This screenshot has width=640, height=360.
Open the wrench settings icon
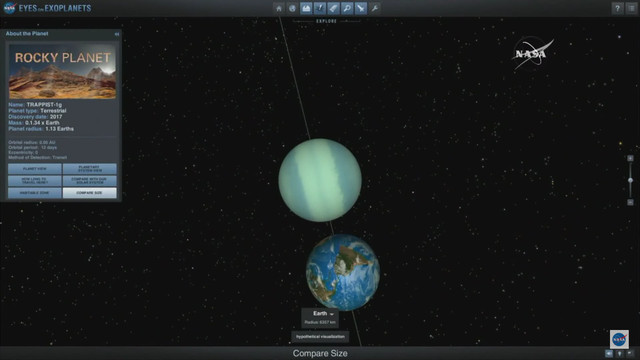[375, 8]
